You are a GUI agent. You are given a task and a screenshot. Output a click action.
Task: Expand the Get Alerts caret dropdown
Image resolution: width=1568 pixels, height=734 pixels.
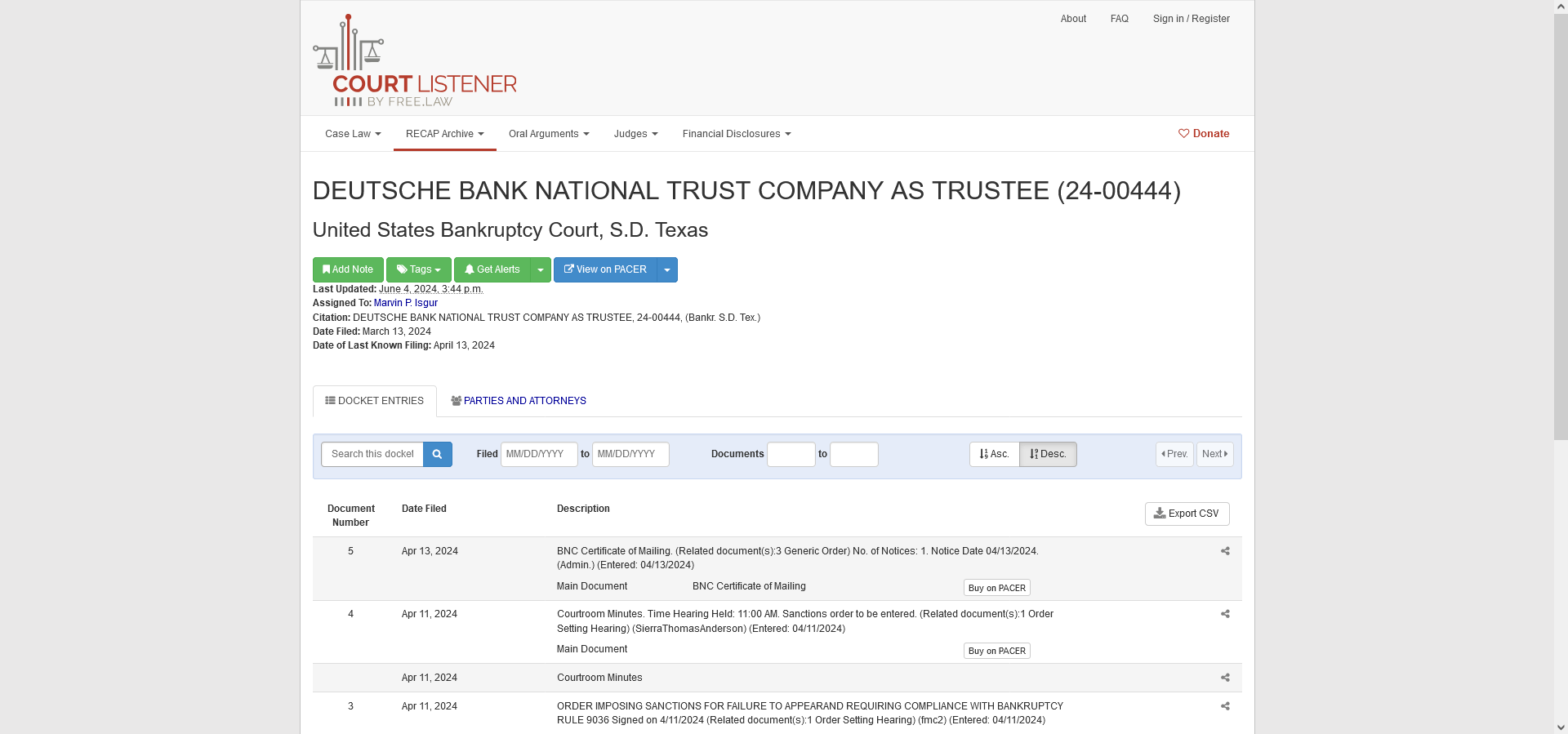541,269
